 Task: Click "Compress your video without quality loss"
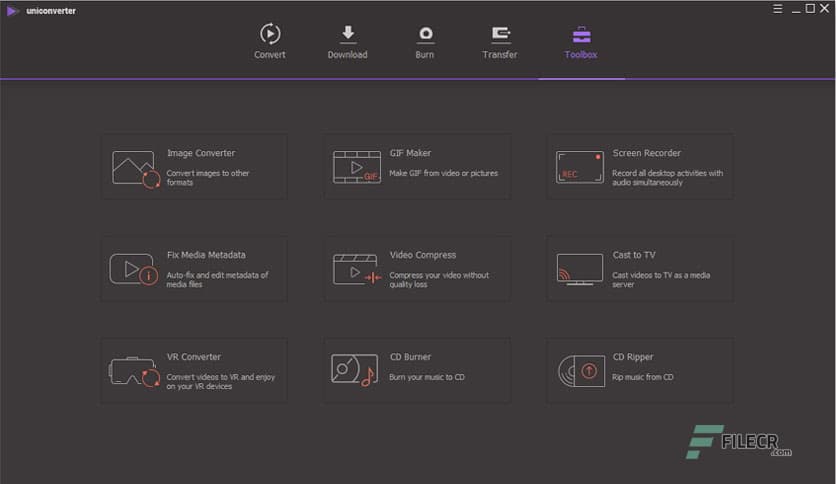[439, 279]
